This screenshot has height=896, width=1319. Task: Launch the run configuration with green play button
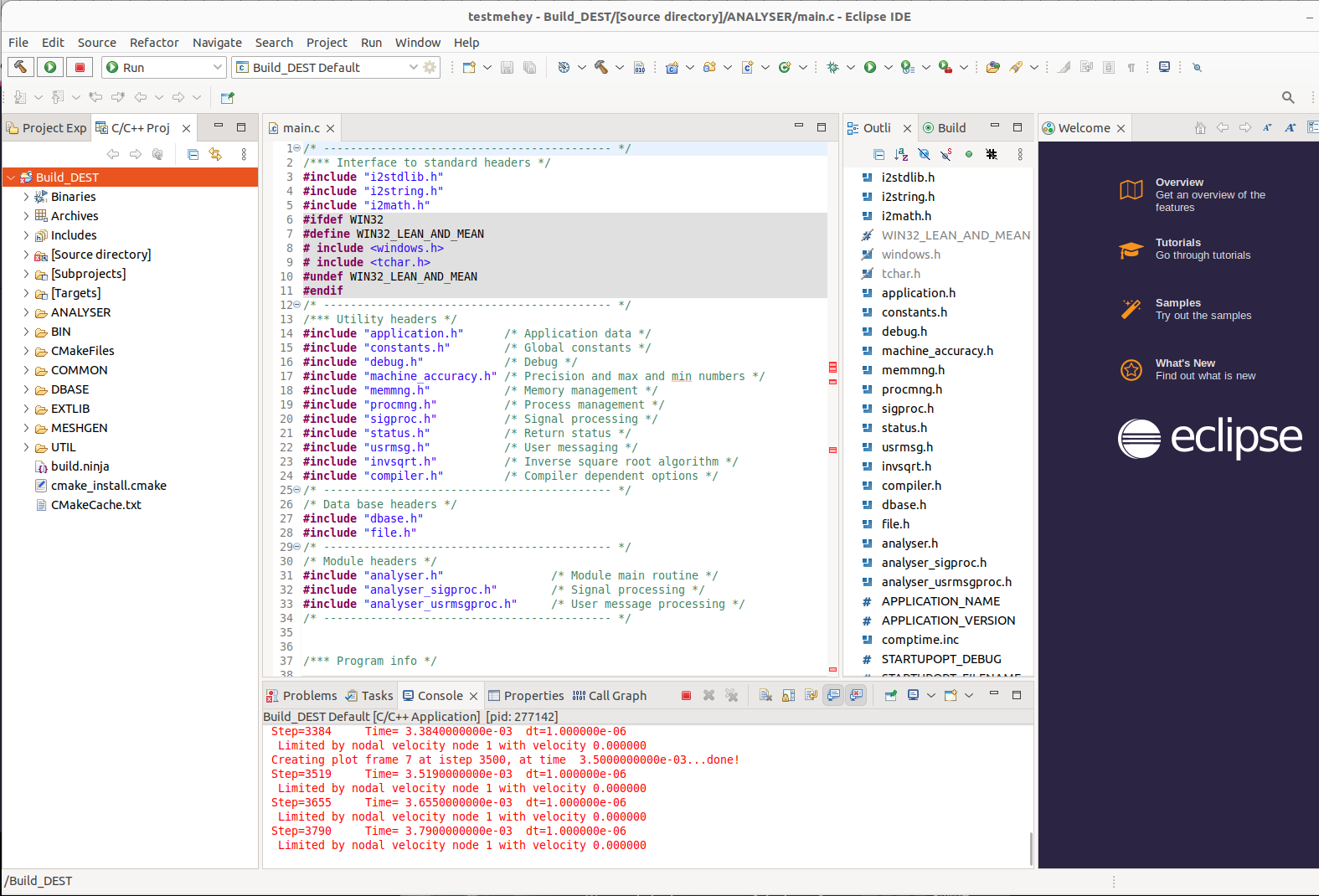[50, 67]
